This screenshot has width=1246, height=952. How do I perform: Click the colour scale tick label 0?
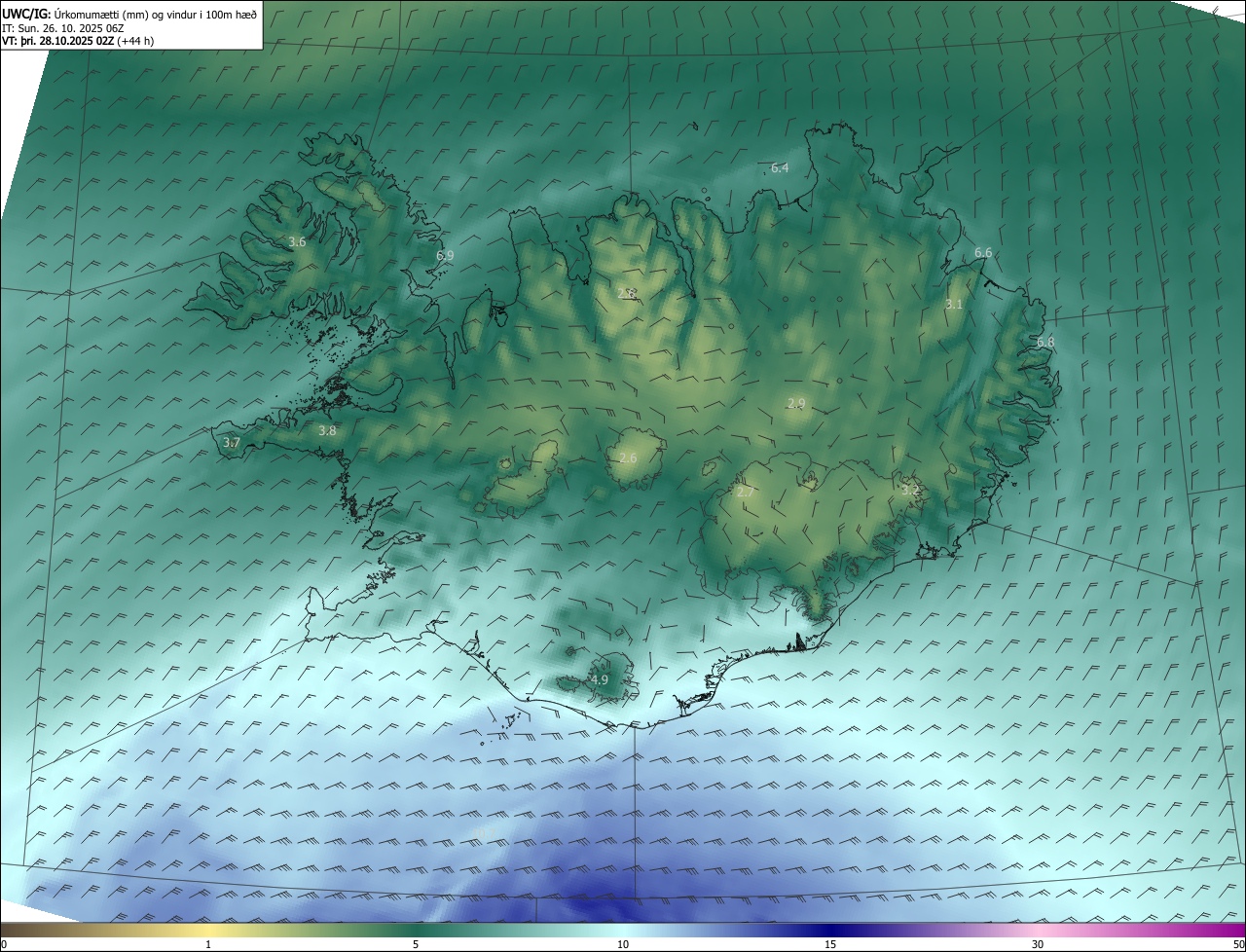4,944
